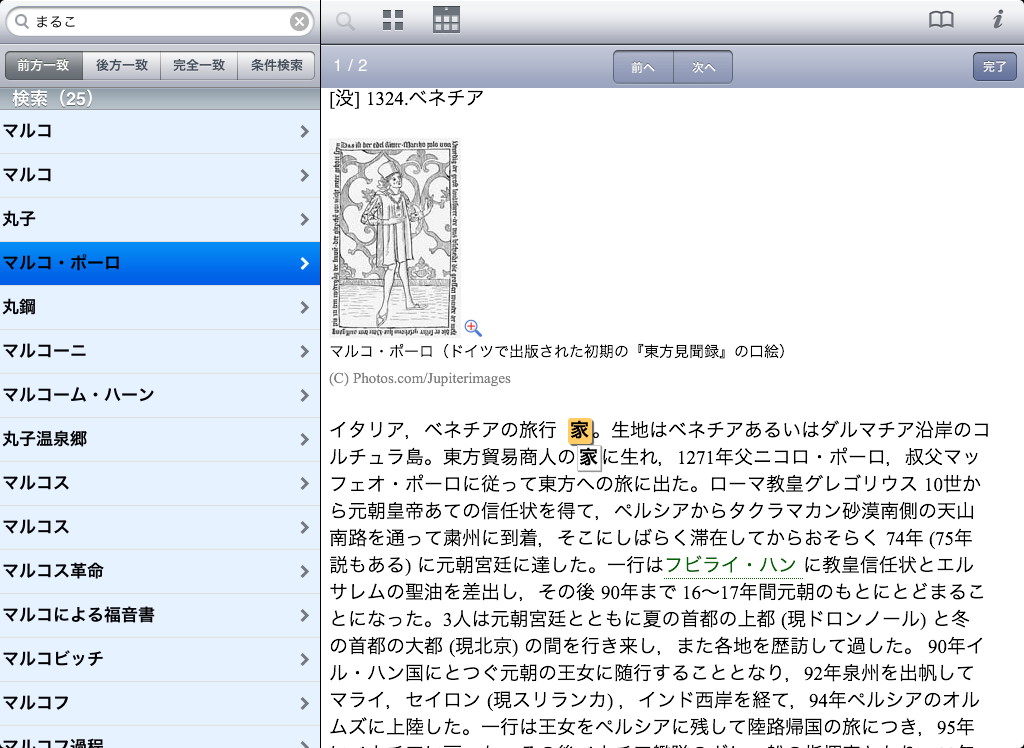Open the 条件検索 tab
The image size is (1024, 748).
[x=276, y=66]
